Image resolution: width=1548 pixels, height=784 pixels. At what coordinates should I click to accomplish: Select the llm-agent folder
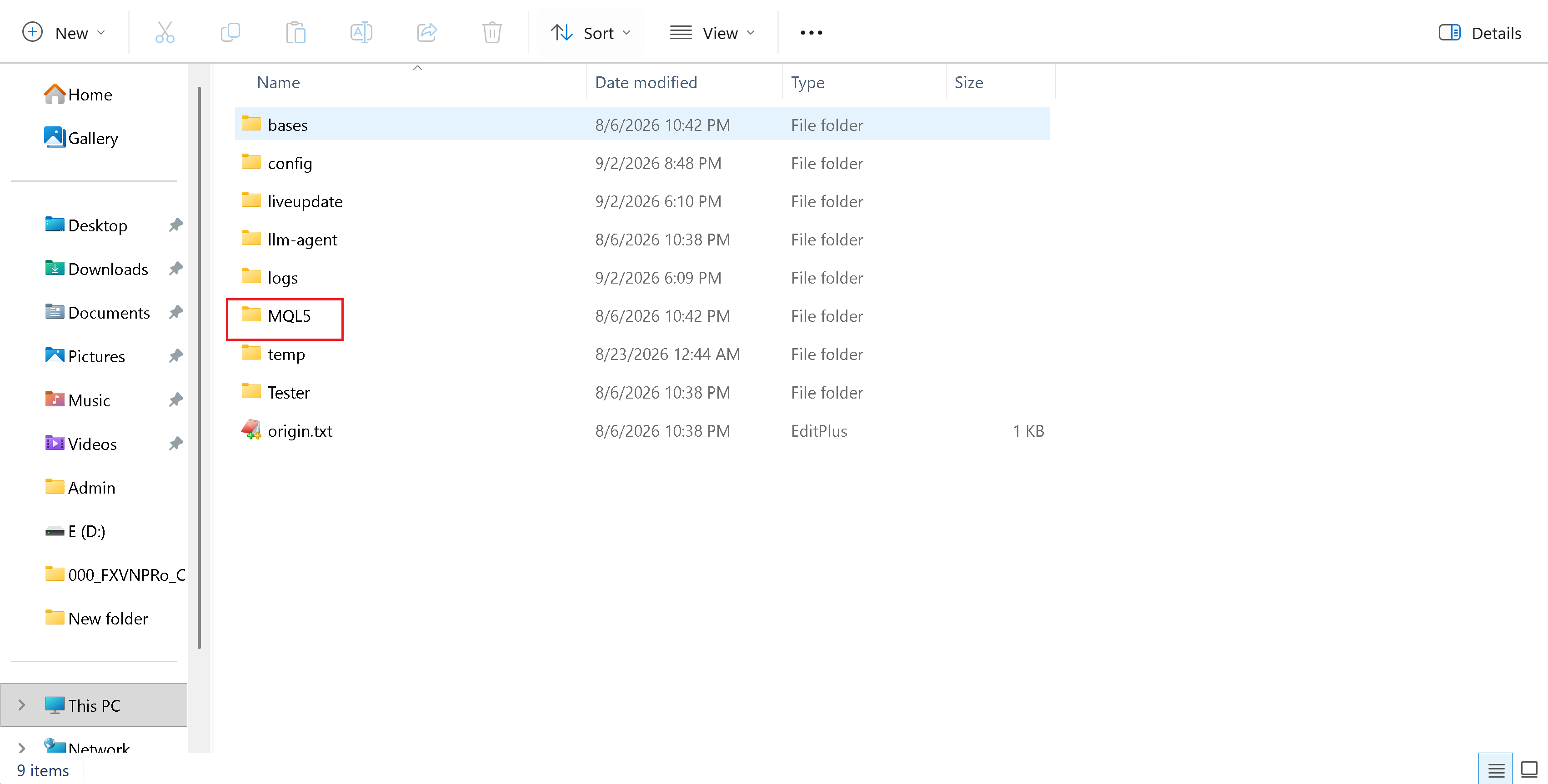pyautogui.click(x=642, y=239)
